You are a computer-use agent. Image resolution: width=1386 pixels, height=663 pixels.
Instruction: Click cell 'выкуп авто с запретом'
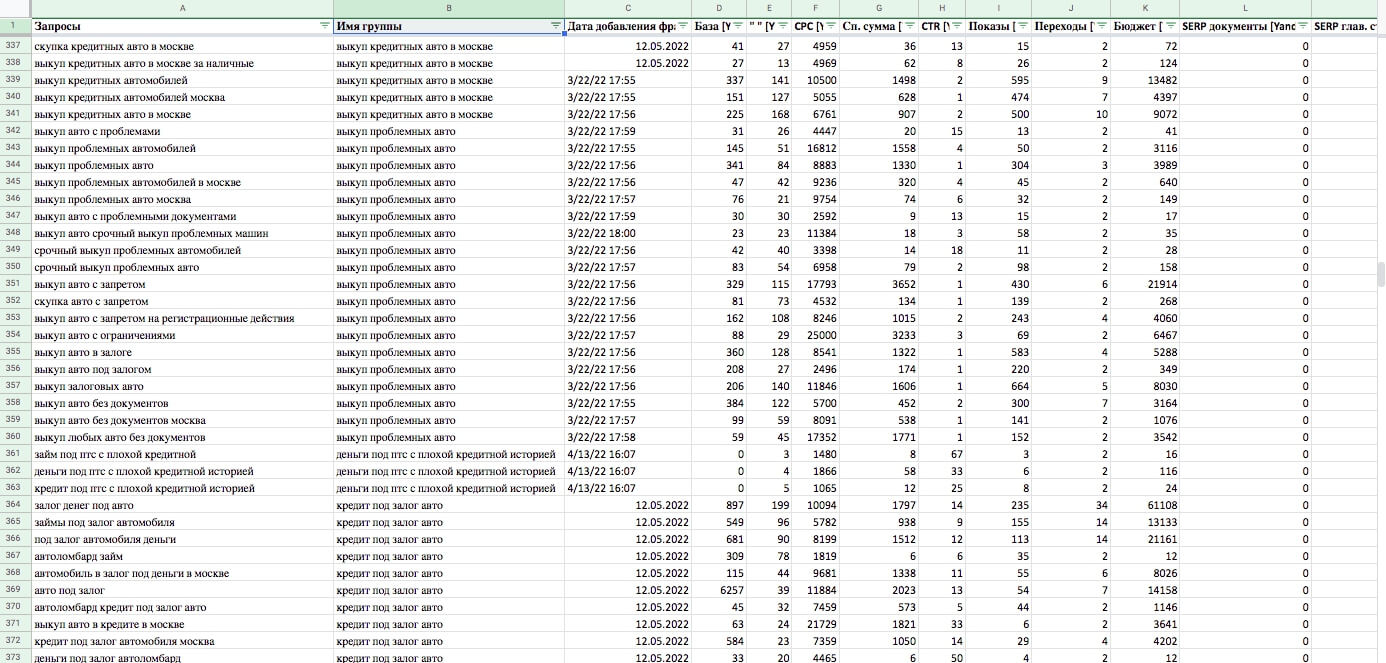[90, 284]
